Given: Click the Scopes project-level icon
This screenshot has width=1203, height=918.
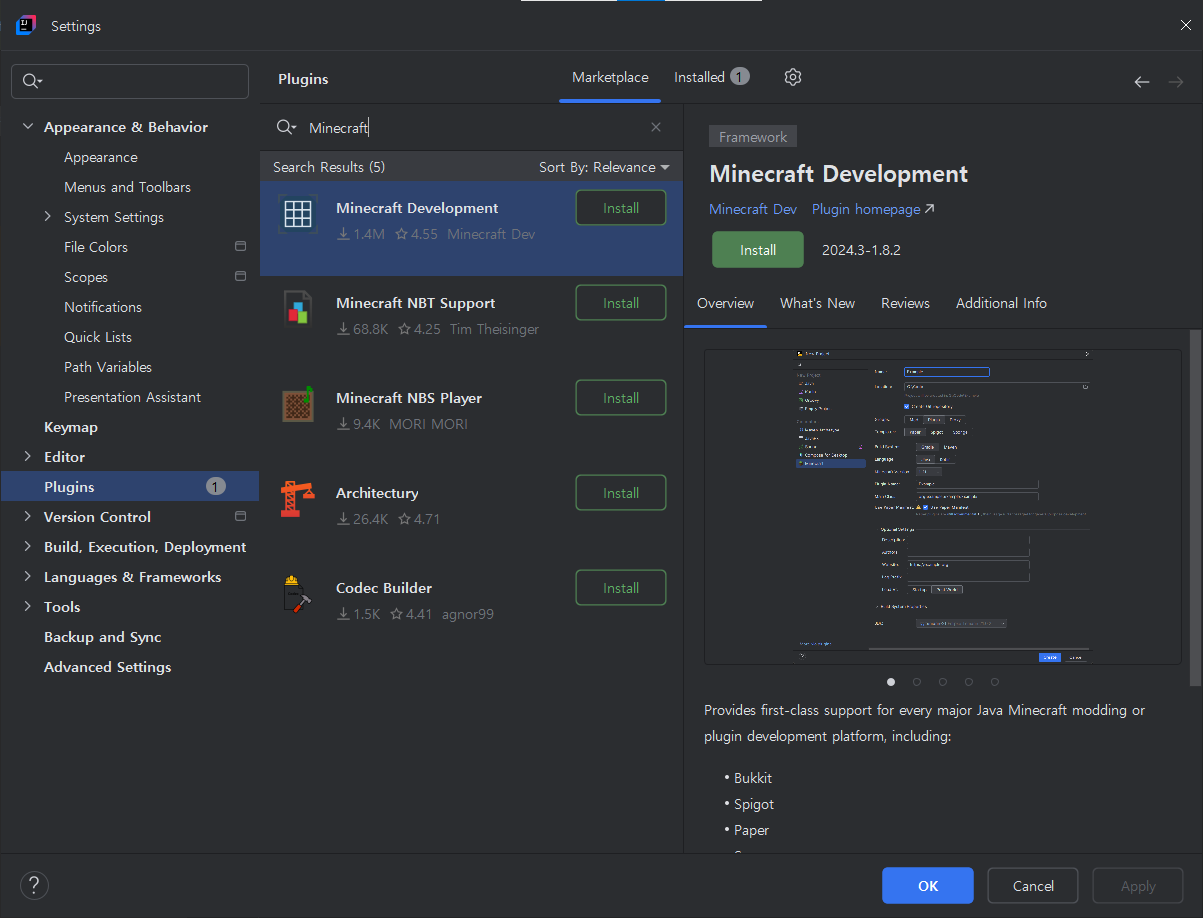Looking at the screenshot, I should (240, 276).
